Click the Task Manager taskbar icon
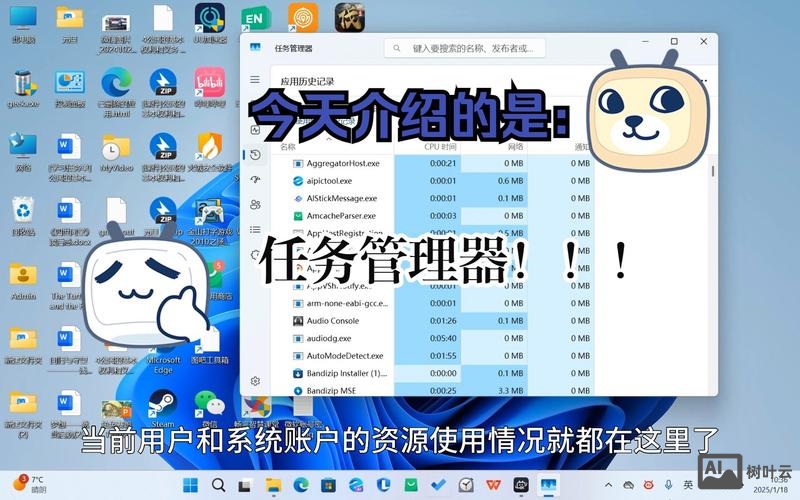 (x=548, y=485)
